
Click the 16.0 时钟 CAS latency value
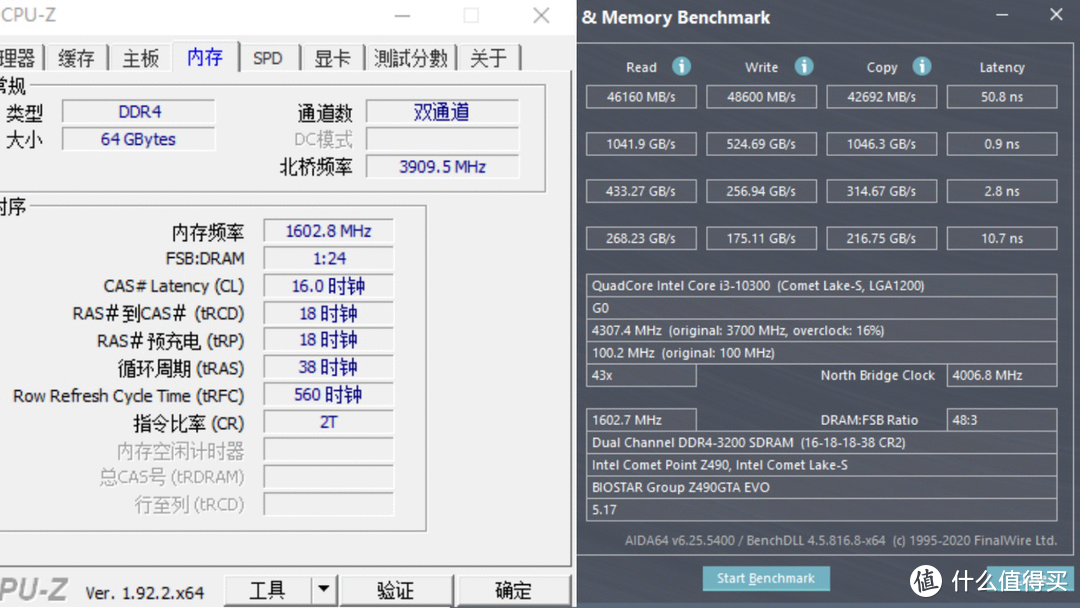pyautogui.click(x=329, y=286)
